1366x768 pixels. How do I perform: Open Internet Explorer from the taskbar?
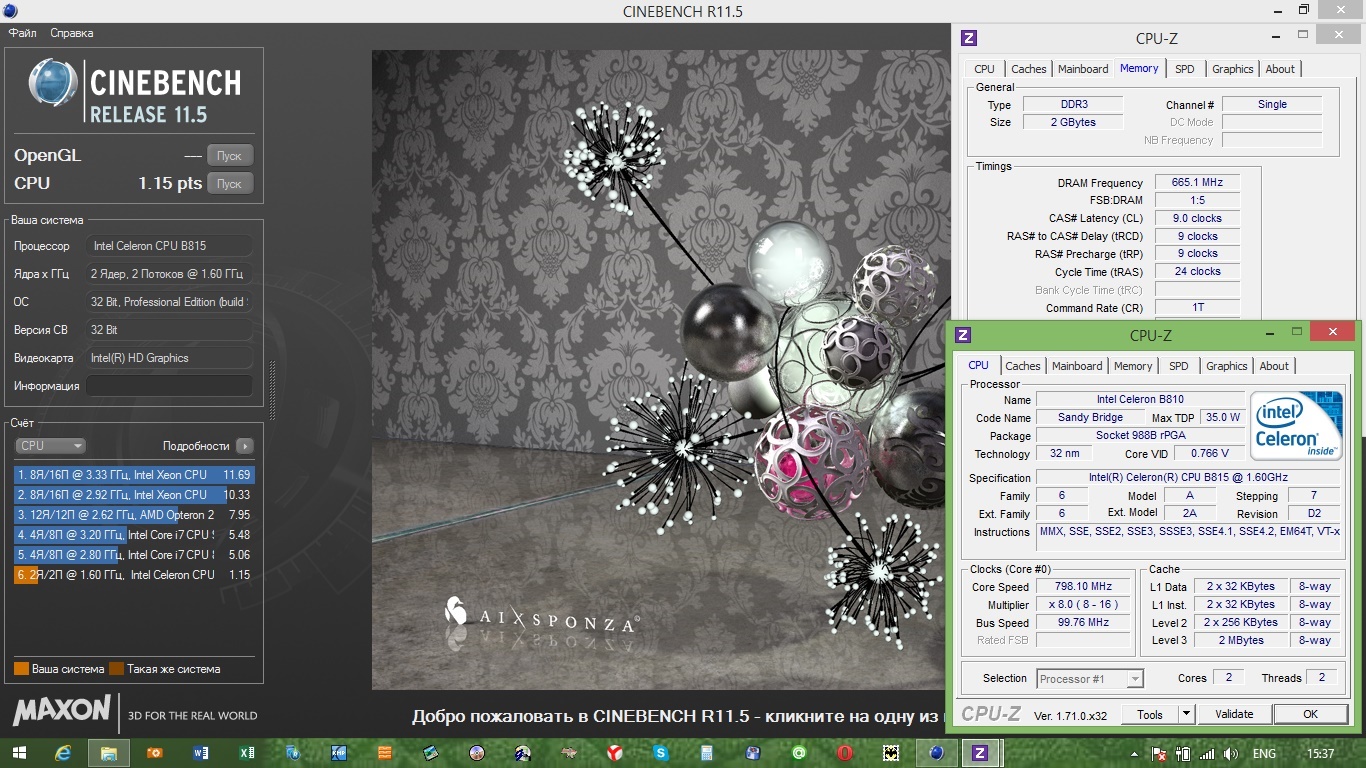coord(63,753)
